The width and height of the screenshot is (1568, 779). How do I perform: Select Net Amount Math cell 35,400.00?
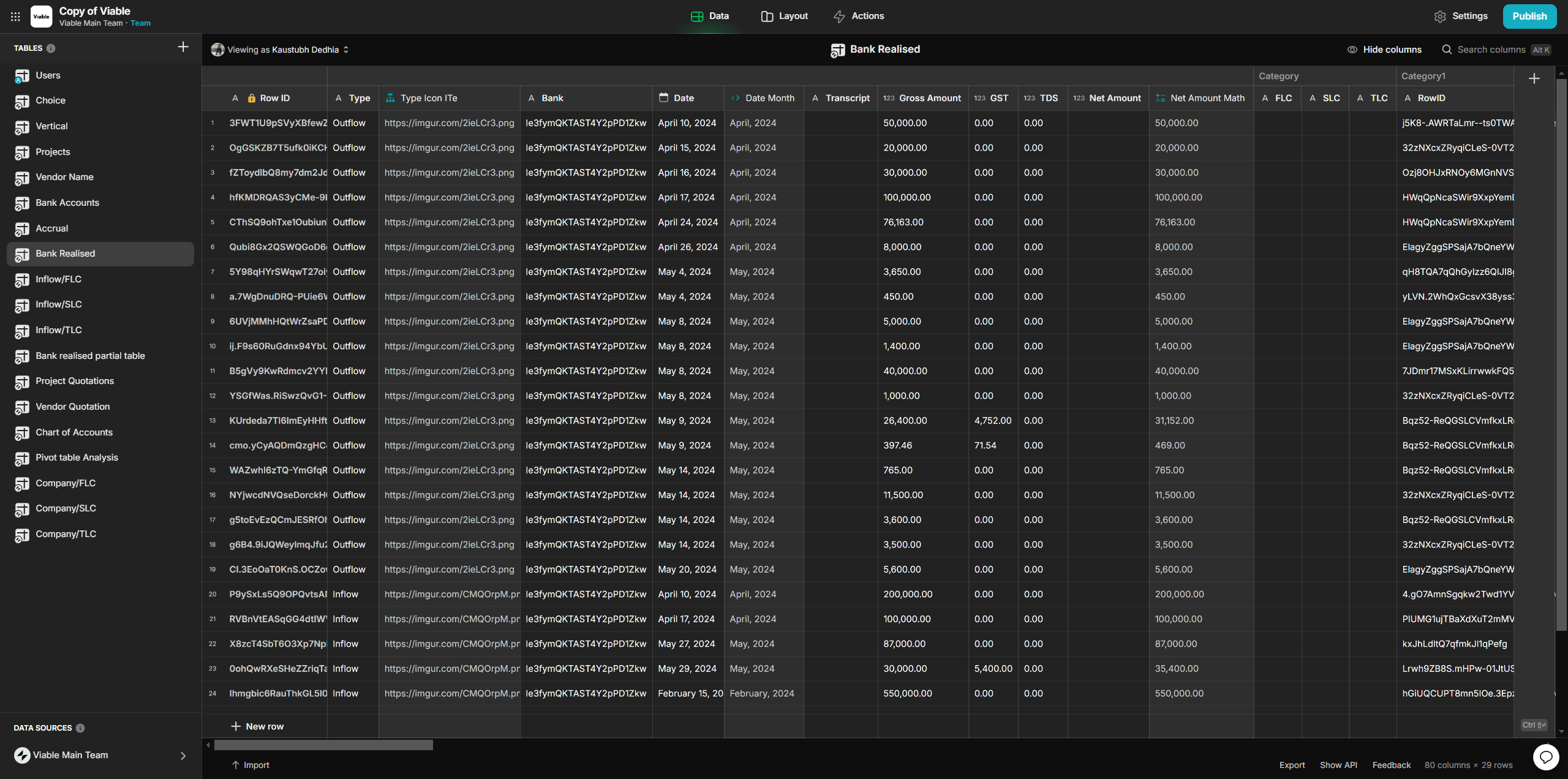click(x=1201, y=669)
